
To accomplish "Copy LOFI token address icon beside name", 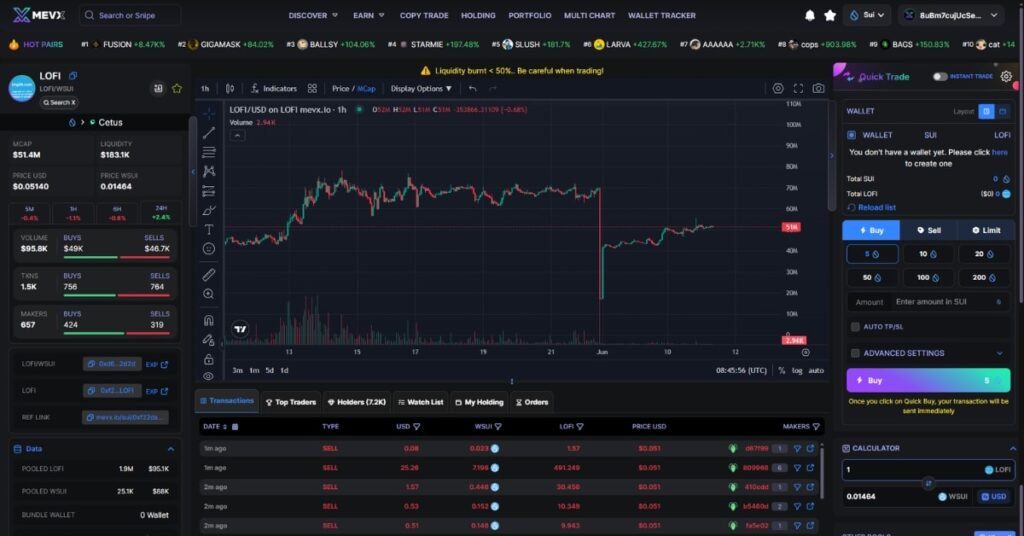I will coord(72,76).
